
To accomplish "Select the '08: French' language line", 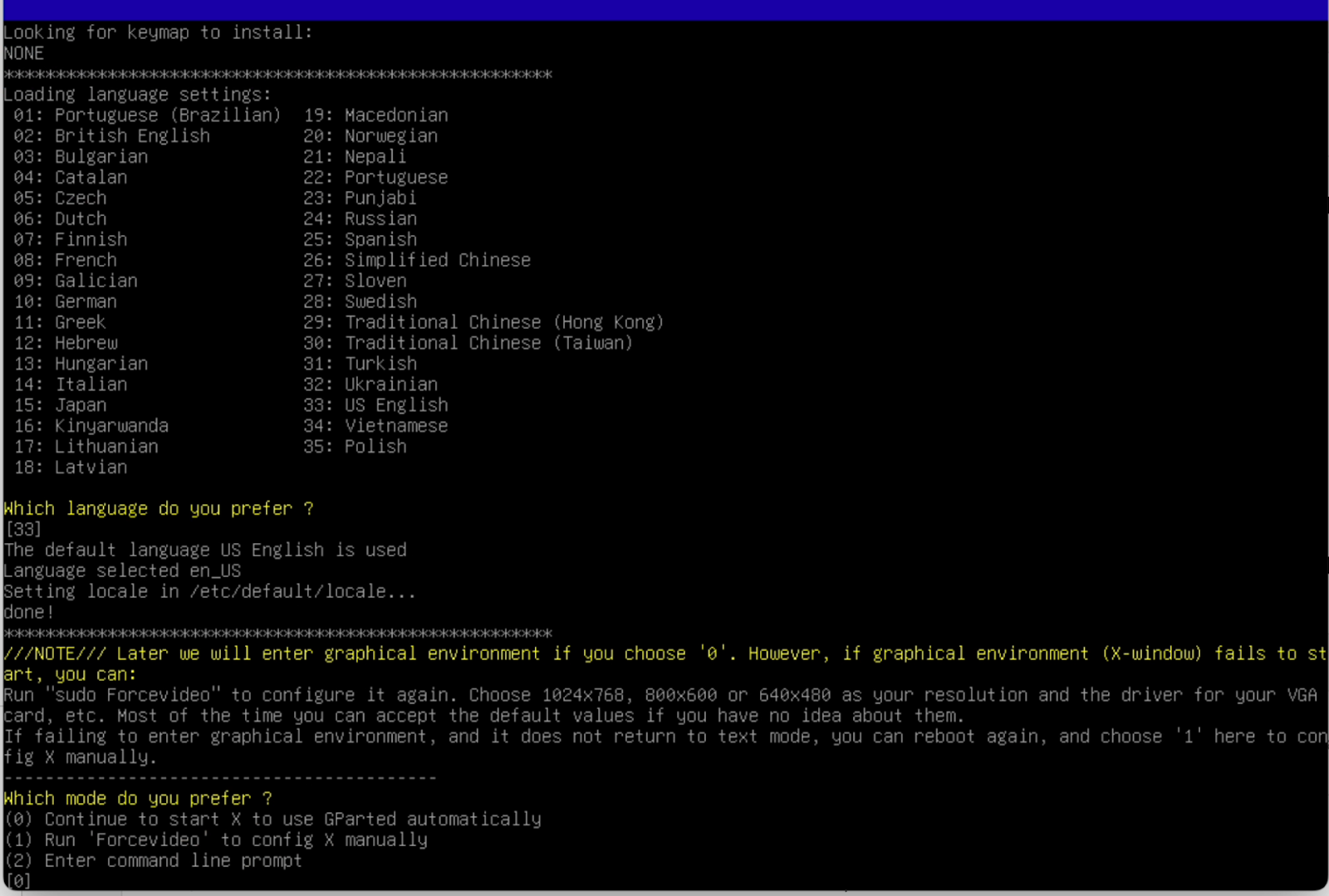I will [66, 261].
